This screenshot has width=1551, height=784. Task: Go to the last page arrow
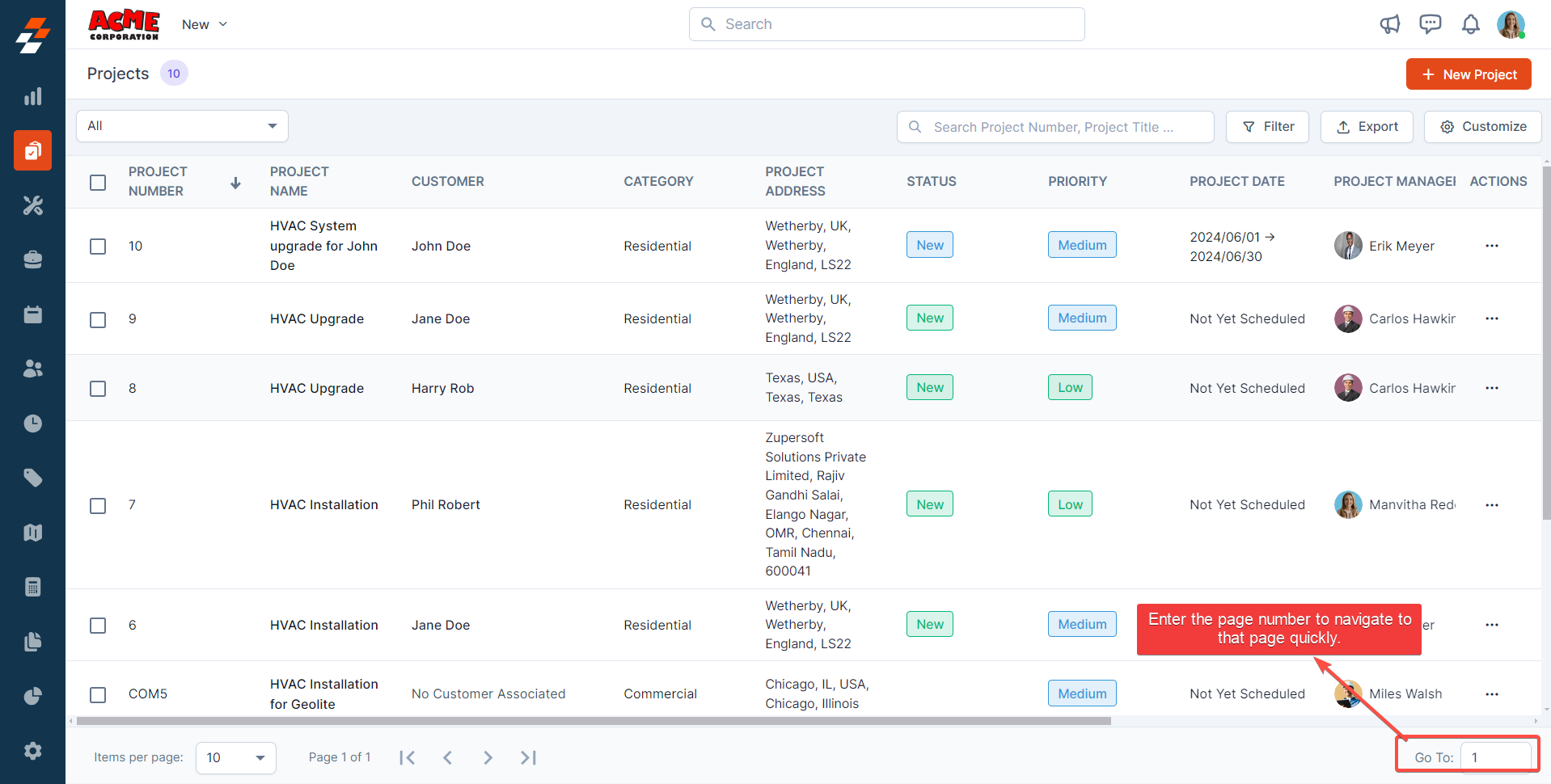coord(528,757)
